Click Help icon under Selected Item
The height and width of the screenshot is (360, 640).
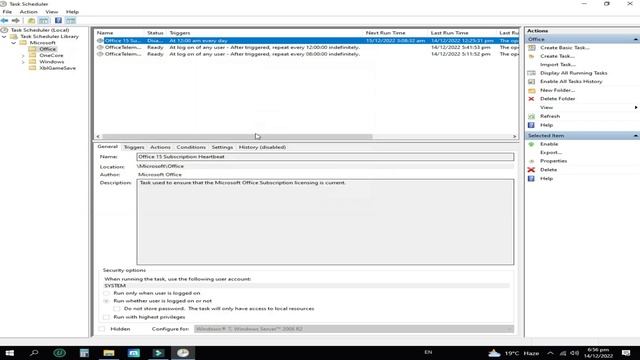(531, 178)
